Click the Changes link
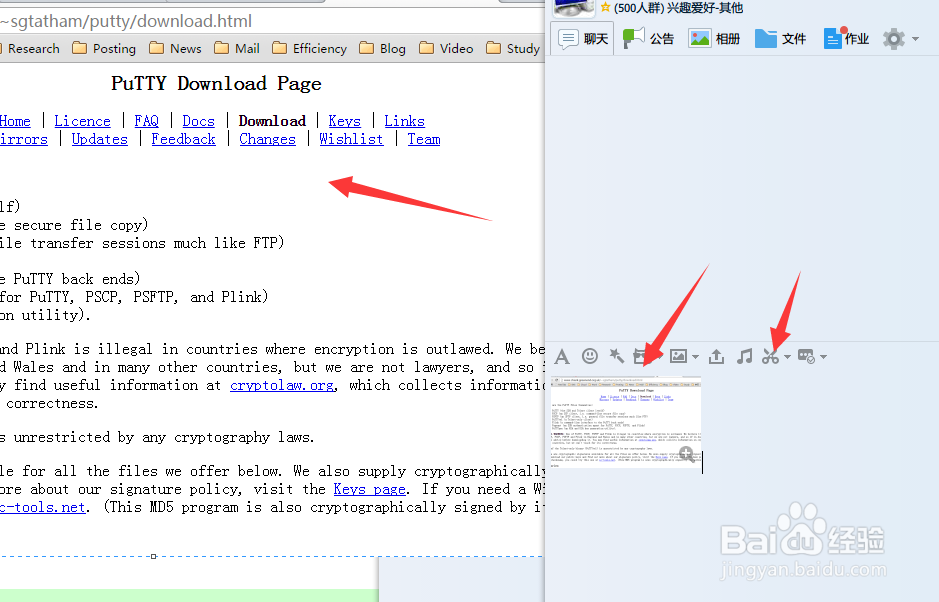 (268, 139)
